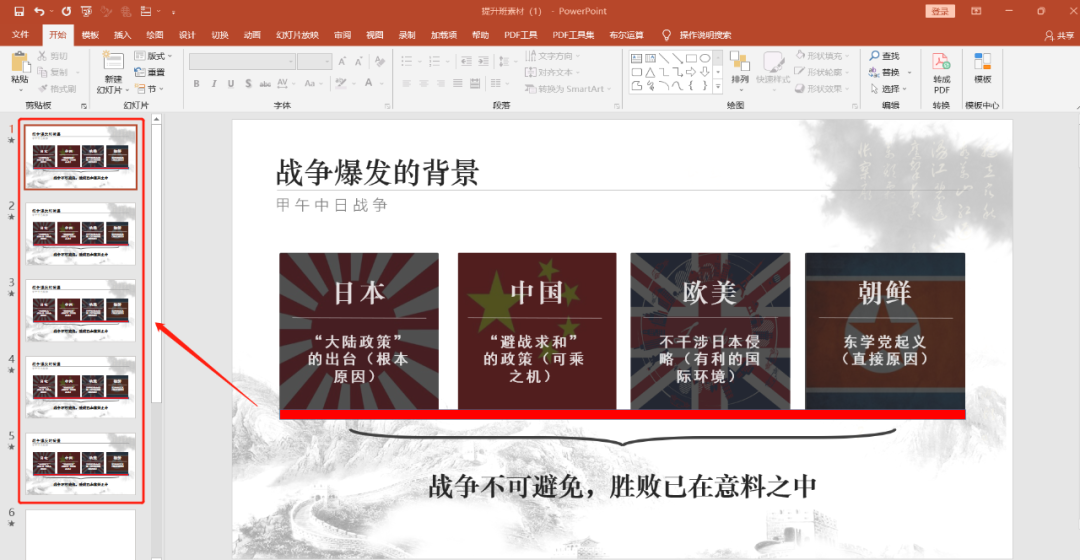Viewport: 1080px width, 560px height.
Task: Click the Reset (重置) slide button
Action: pyautogui.click(x=150, y=72)
